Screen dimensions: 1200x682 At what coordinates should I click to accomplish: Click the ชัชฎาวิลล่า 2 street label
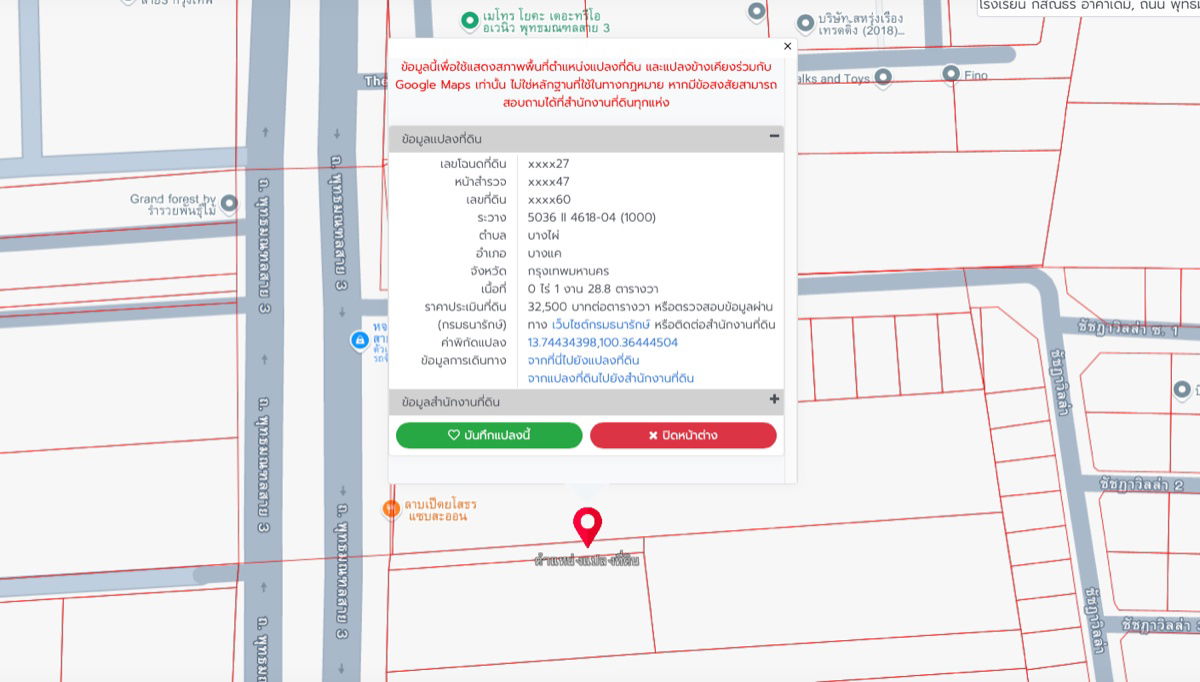[1142, 484]
